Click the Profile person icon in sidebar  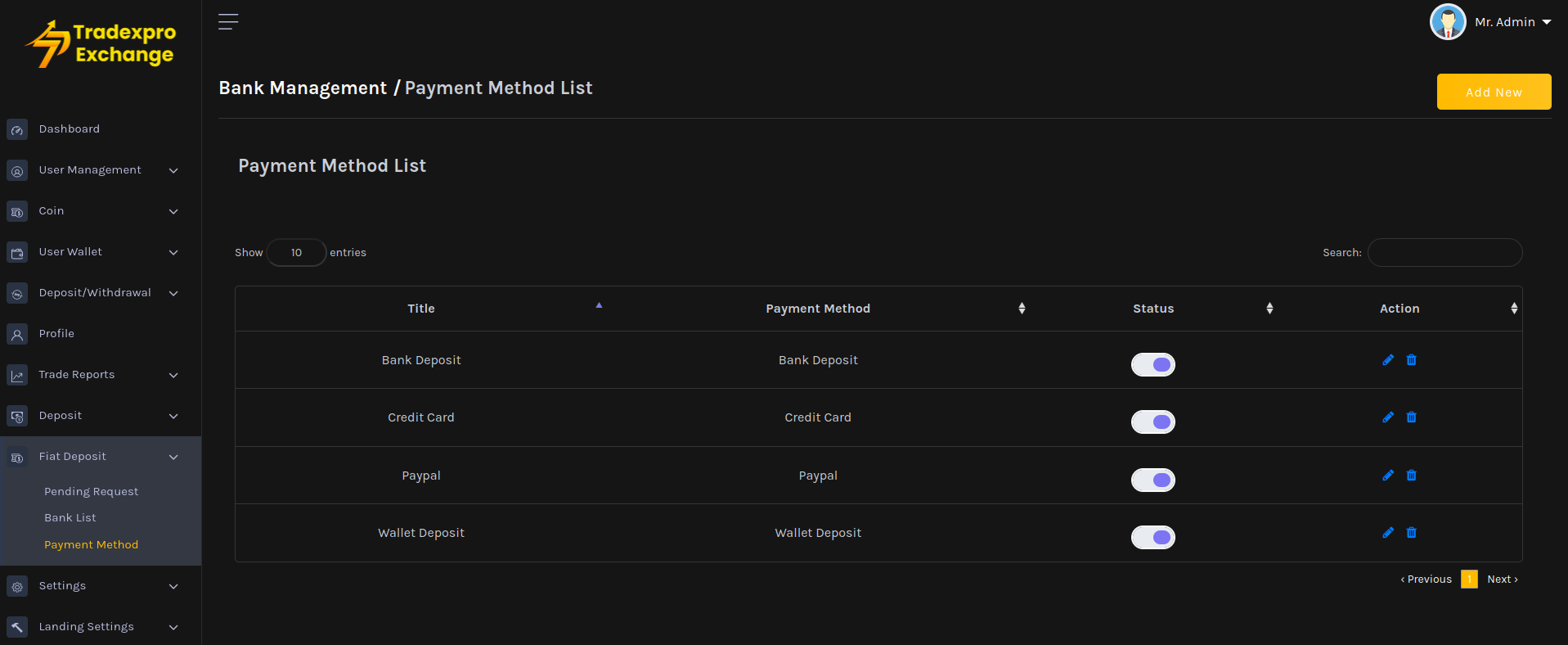point(17,334)
